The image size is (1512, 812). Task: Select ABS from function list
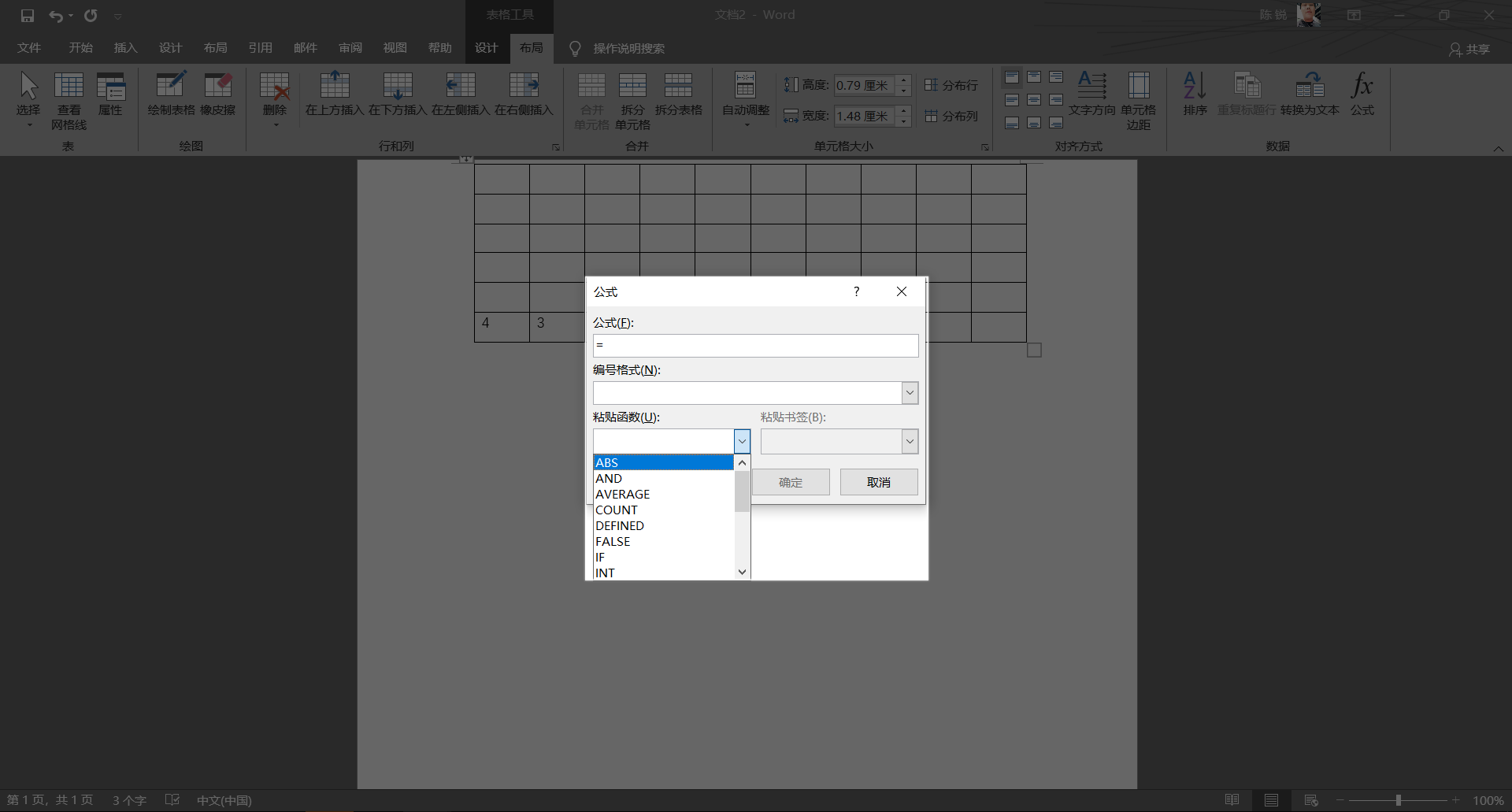(x=663, y=462)
